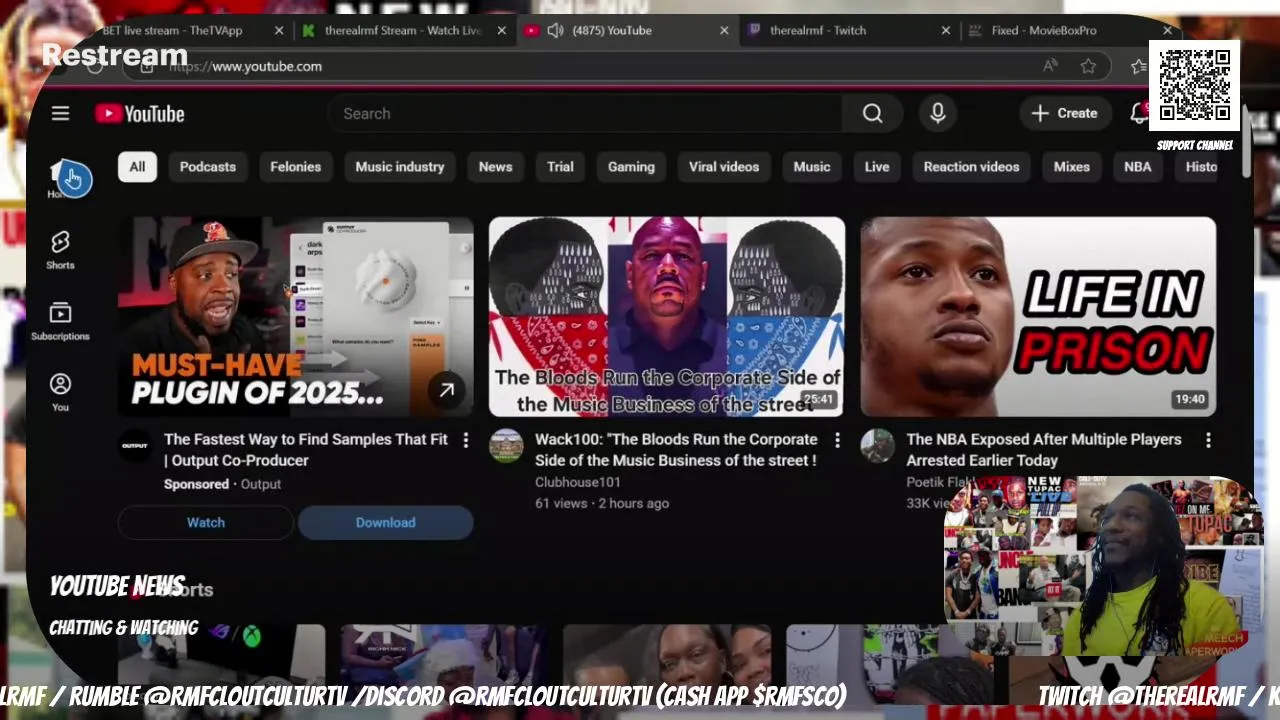
Task: Open the Wack100 Bloods Run the Corporate title
Action: tap(676, 450)
